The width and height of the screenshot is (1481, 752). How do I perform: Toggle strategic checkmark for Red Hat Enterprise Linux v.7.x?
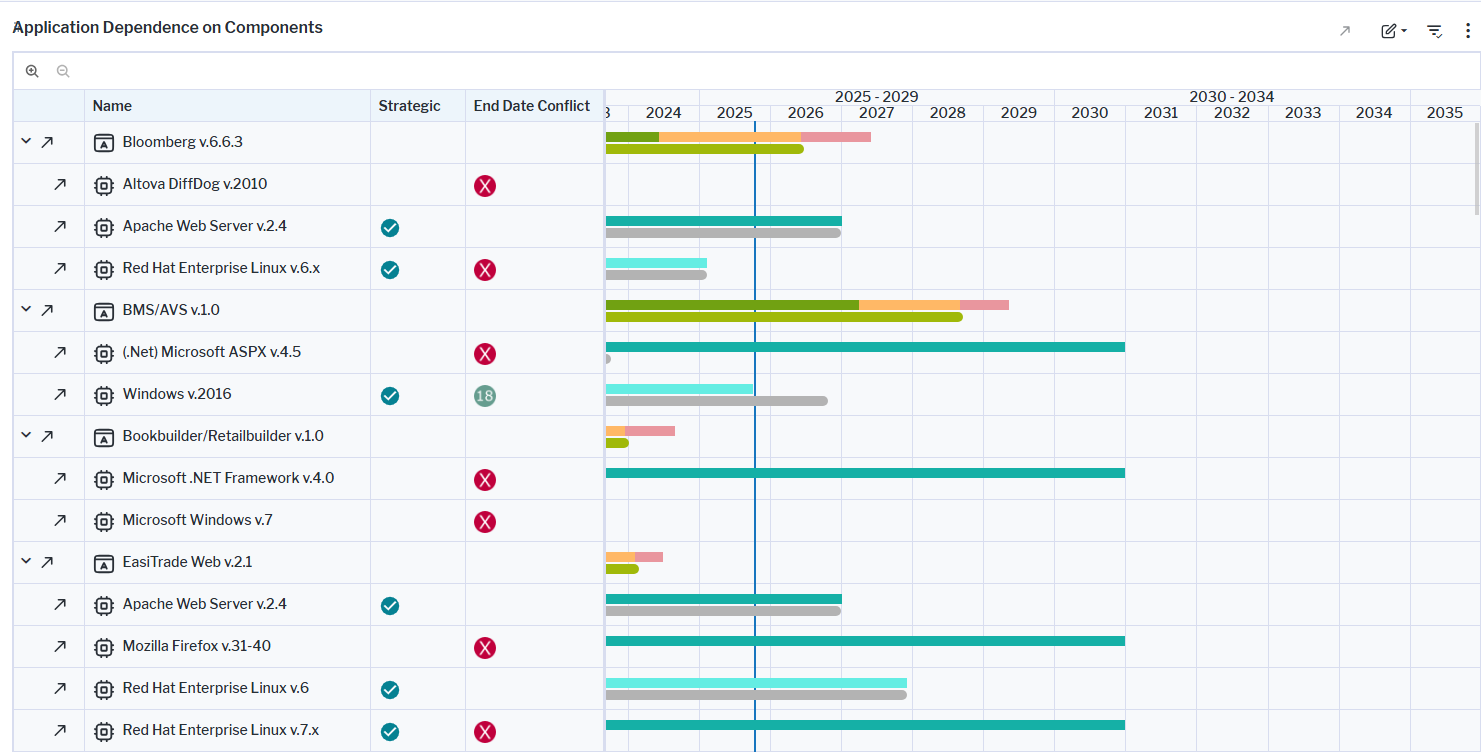tap(390, 732)
